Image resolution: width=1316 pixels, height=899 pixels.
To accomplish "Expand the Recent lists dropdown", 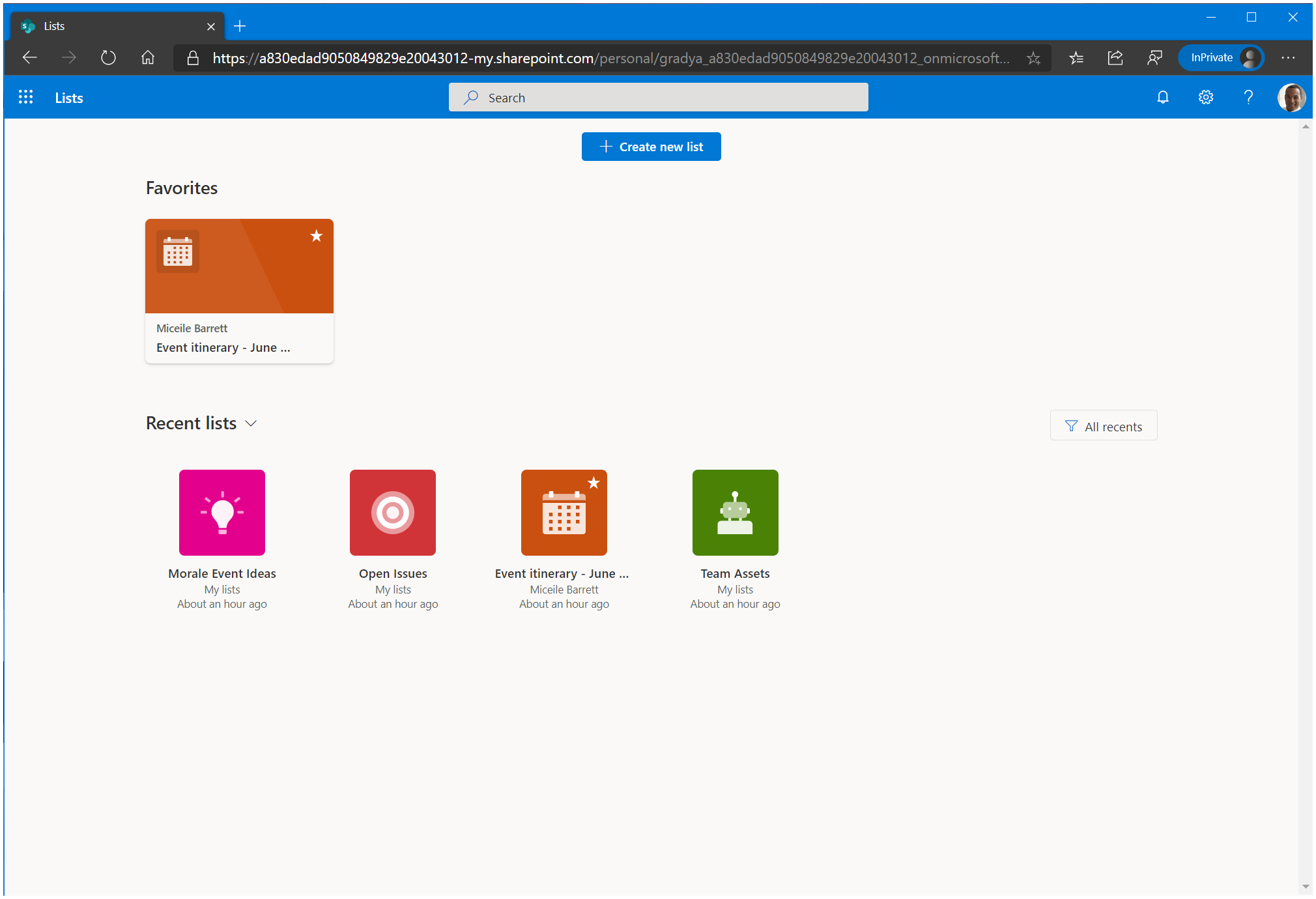I will 251,423.
